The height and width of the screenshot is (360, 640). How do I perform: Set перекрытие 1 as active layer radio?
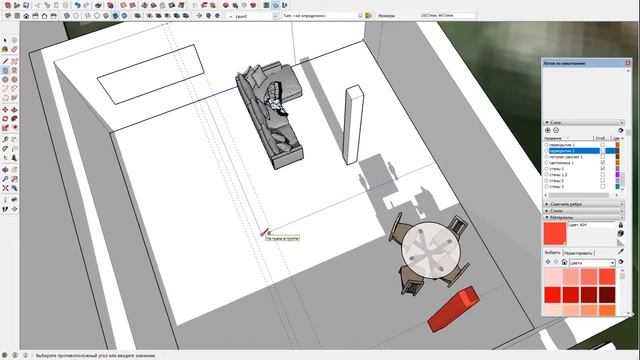pyautogui.click(x=547, y=145)
